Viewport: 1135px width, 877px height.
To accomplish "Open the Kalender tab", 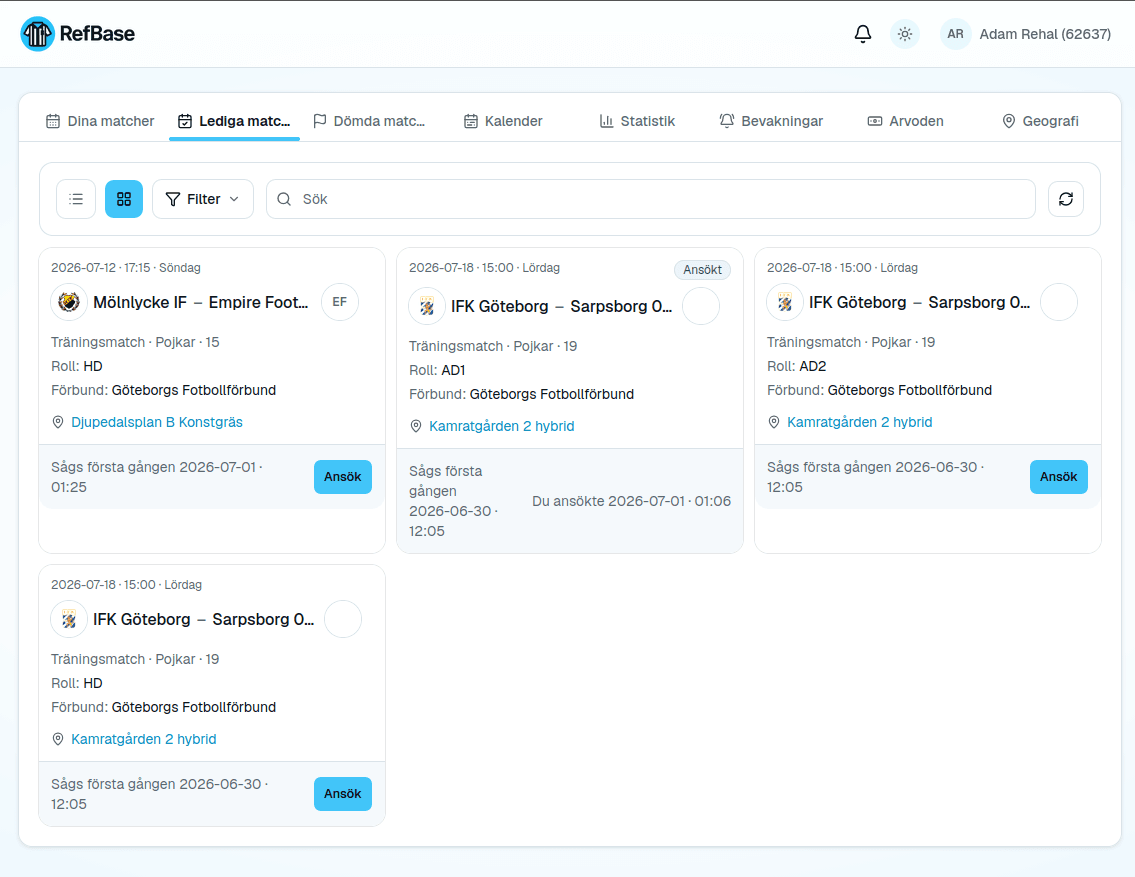I will [503, 121].
